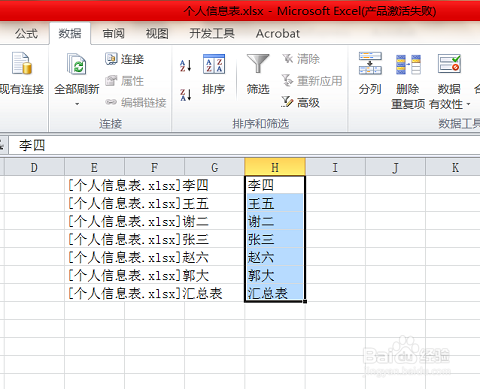This screenshot has width=480, height=389.
Task: Expand the 数据有效性 dropdown arrow
Action: pyautogui.click(x=468, y=104)
